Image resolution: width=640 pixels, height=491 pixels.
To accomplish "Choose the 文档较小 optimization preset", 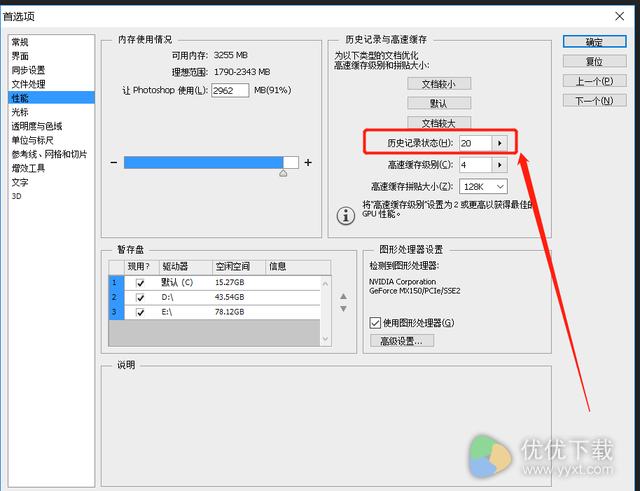I will (439, 84).
